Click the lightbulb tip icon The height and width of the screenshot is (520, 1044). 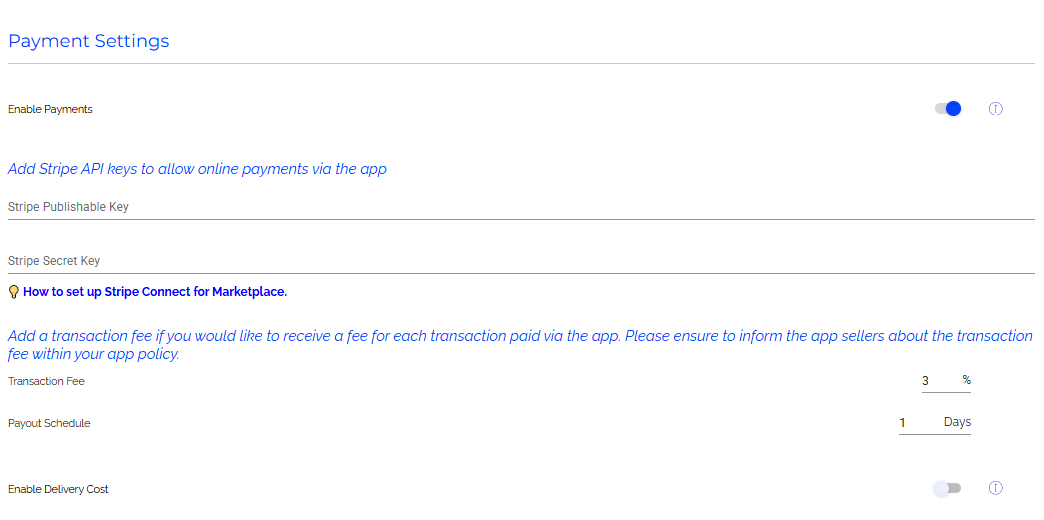tap(13, 292)
